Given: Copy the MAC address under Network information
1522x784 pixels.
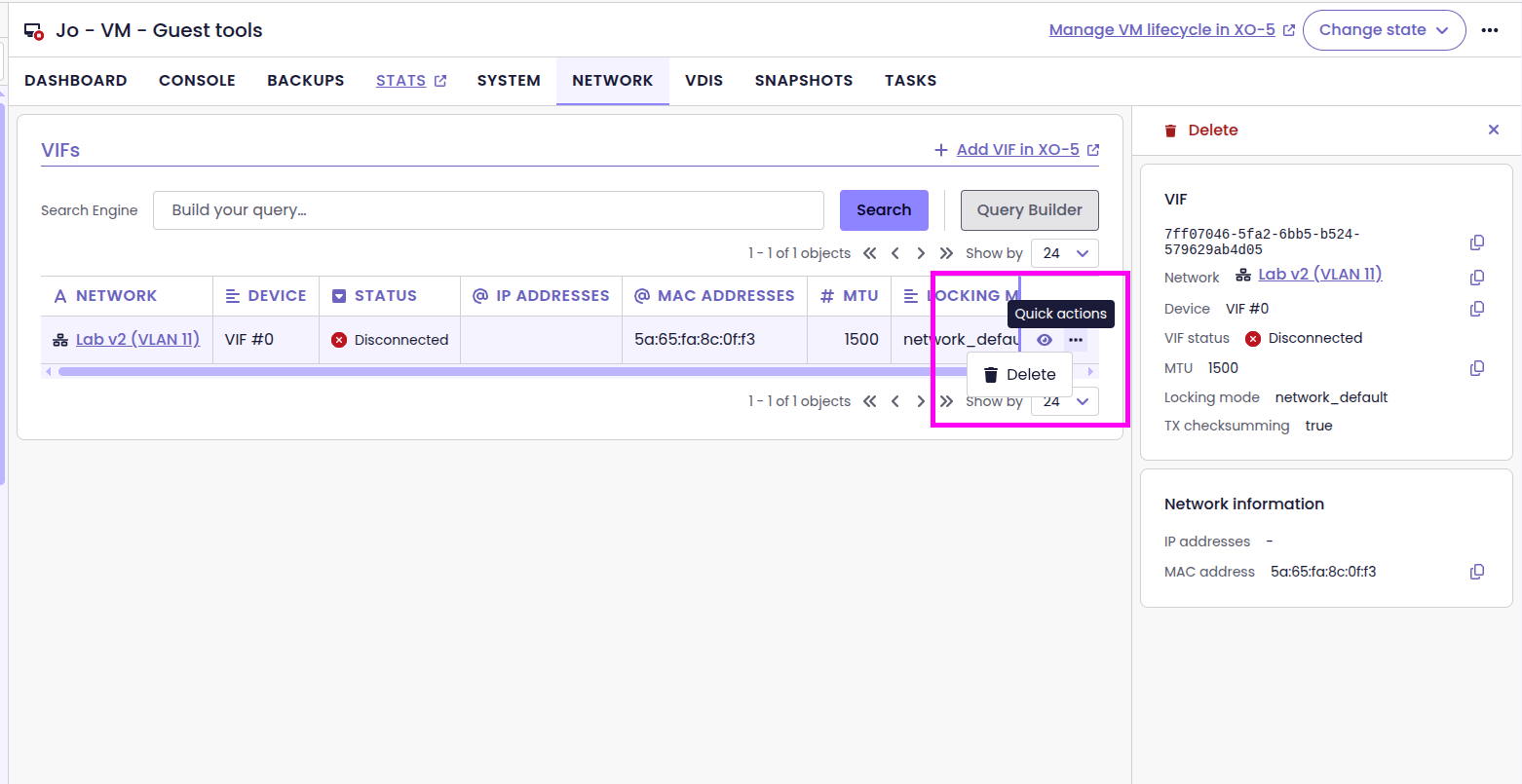Looking at the screenshot, I should point(1476,572).
